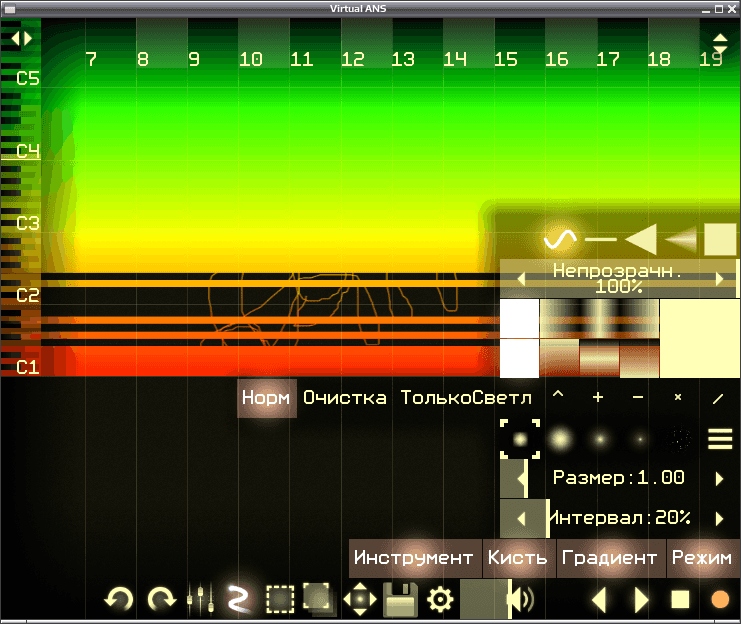Click the orange record circle button
The height and width of the screenshot is (624, 741).
click(720, 599)
